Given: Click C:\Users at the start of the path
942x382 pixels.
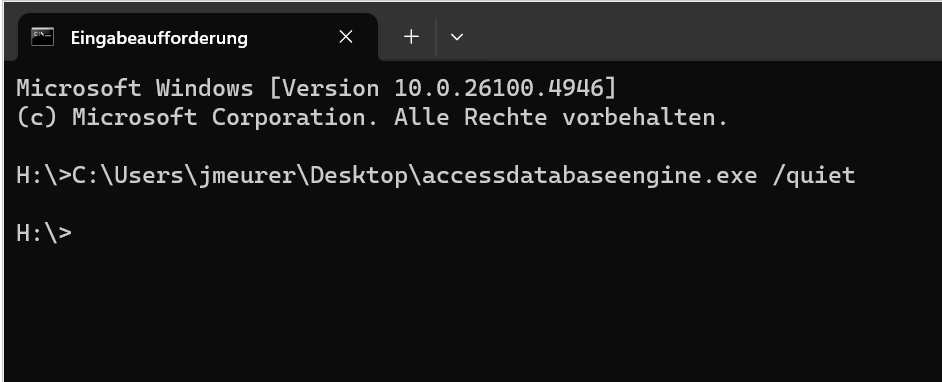Looking at the screenshot, I should (127, 175).
